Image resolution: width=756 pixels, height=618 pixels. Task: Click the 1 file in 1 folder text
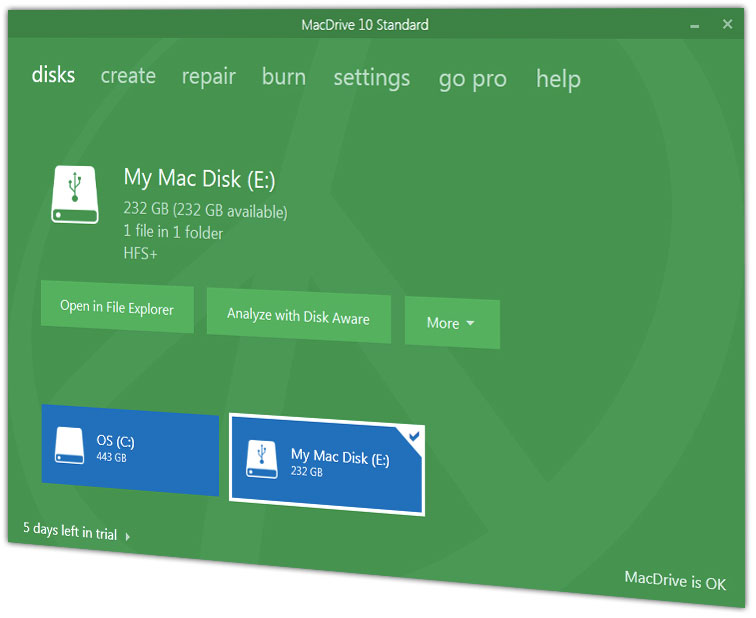(173, 232)
